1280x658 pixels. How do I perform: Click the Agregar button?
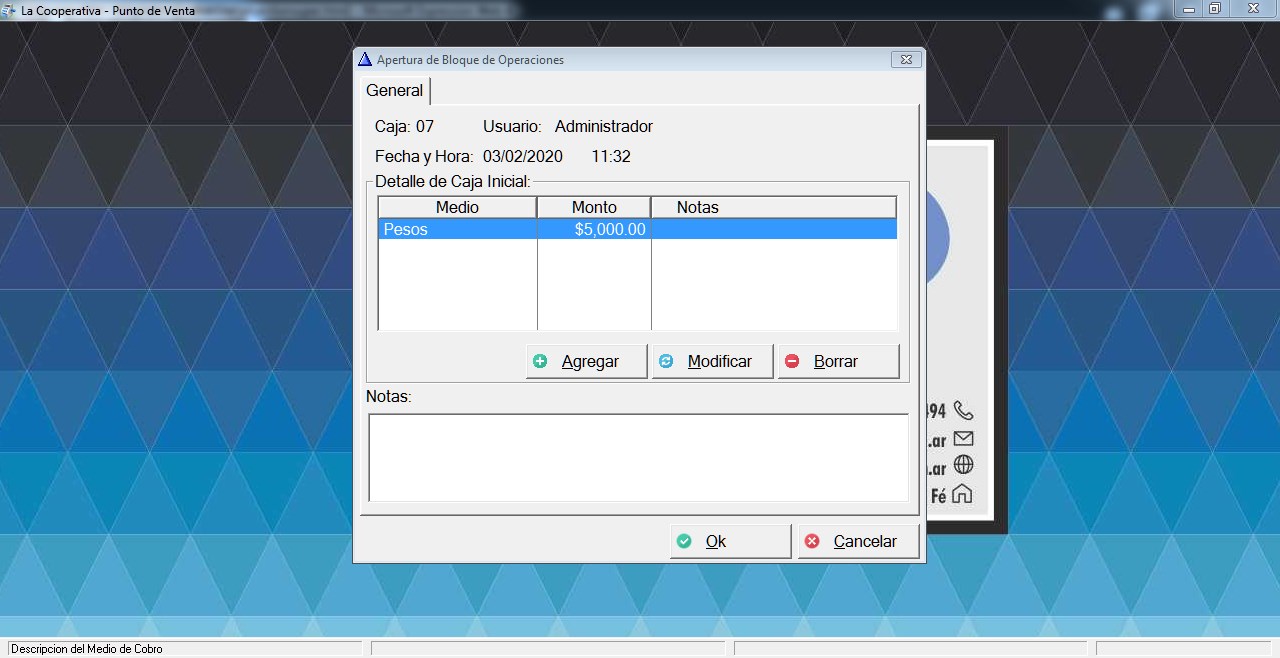586,361
